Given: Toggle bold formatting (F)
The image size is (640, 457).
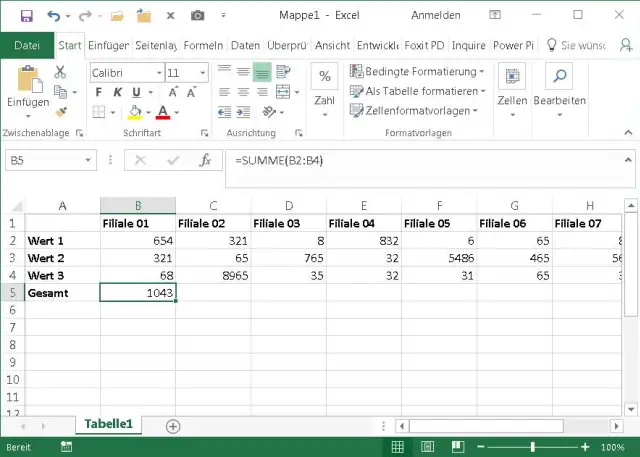Looking at the screenshot, I should click(99, 92).
